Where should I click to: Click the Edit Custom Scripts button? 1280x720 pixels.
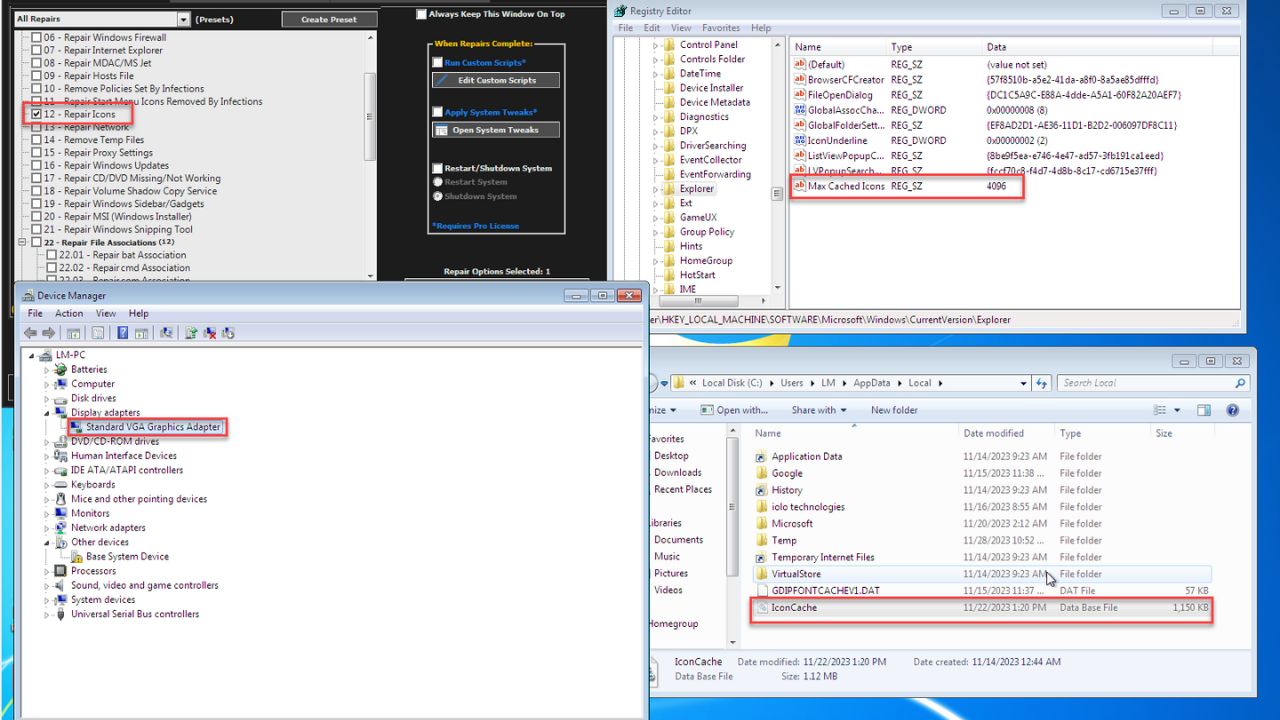(496, 80)
